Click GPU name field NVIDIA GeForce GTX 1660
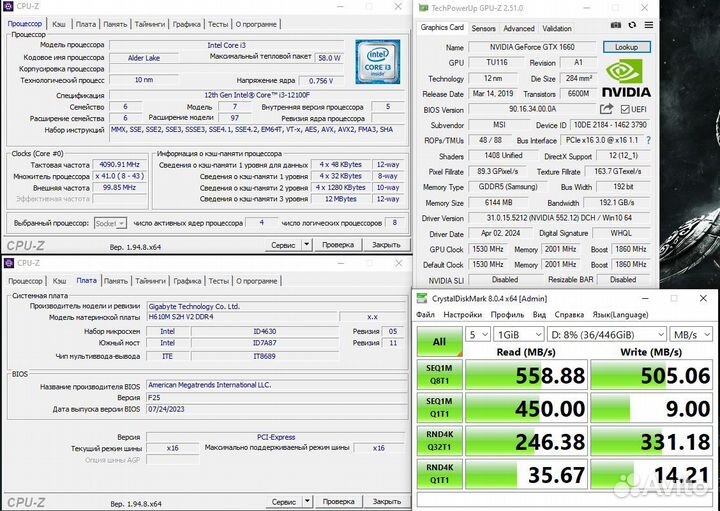 532,47
